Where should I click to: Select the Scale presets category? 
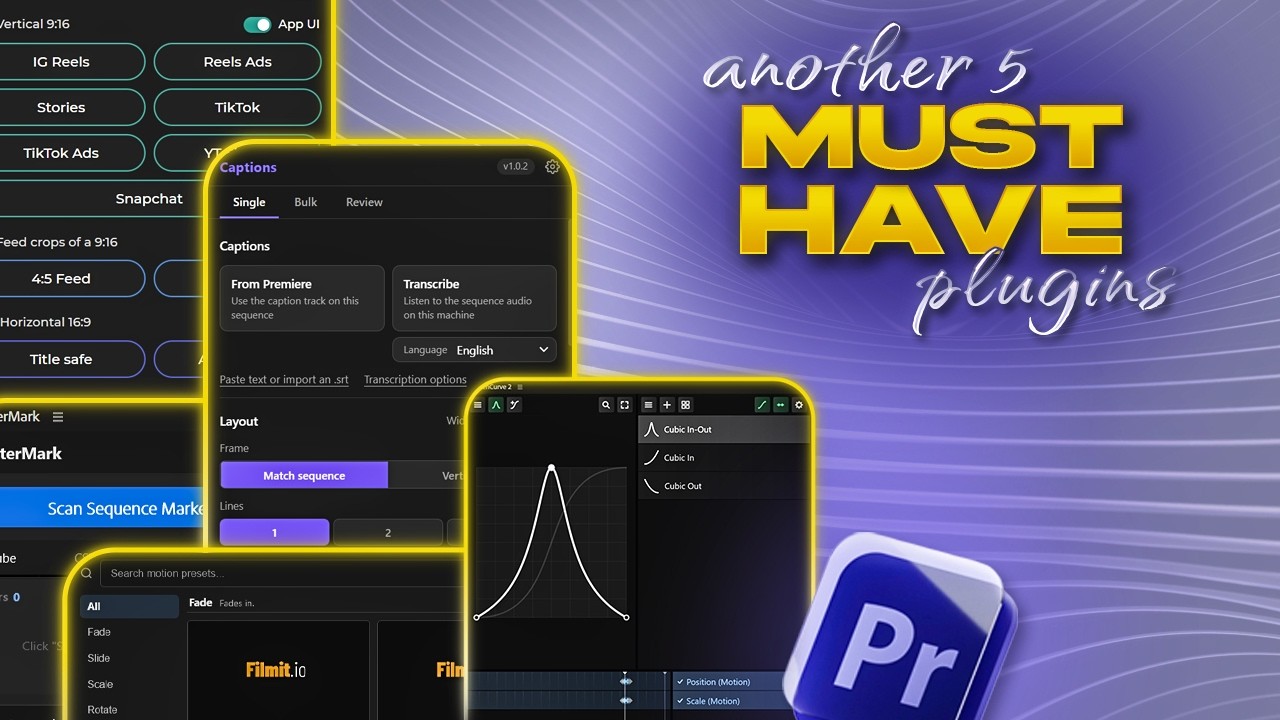point(100,684)
